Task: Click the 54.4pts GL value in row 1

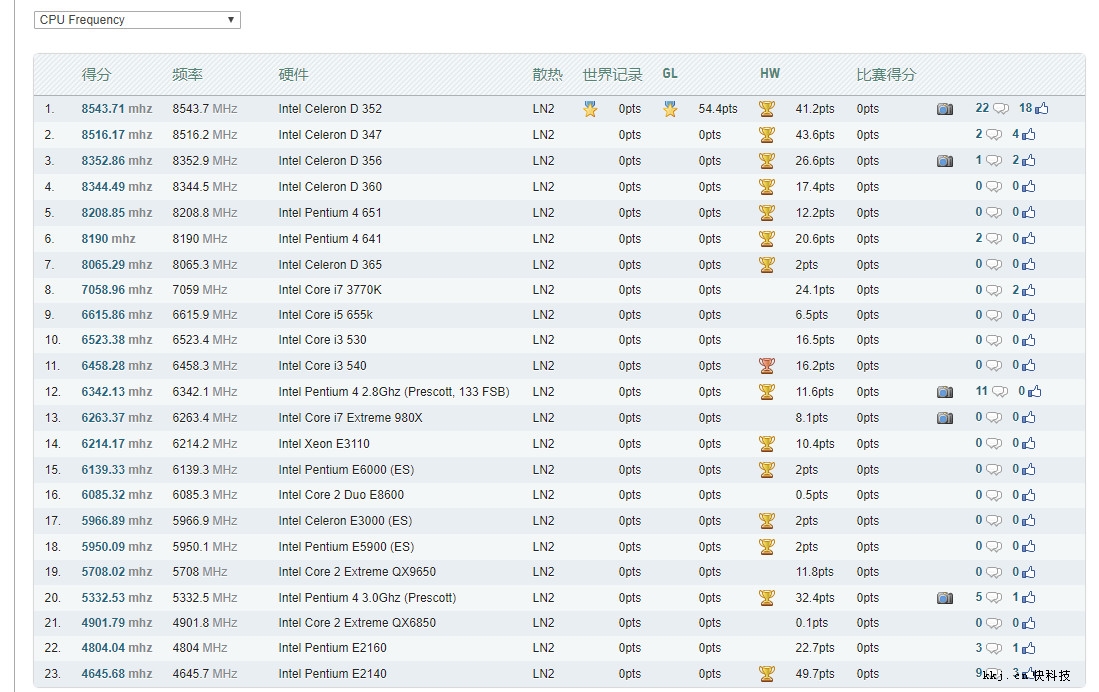Action: (x=718, y=109)
